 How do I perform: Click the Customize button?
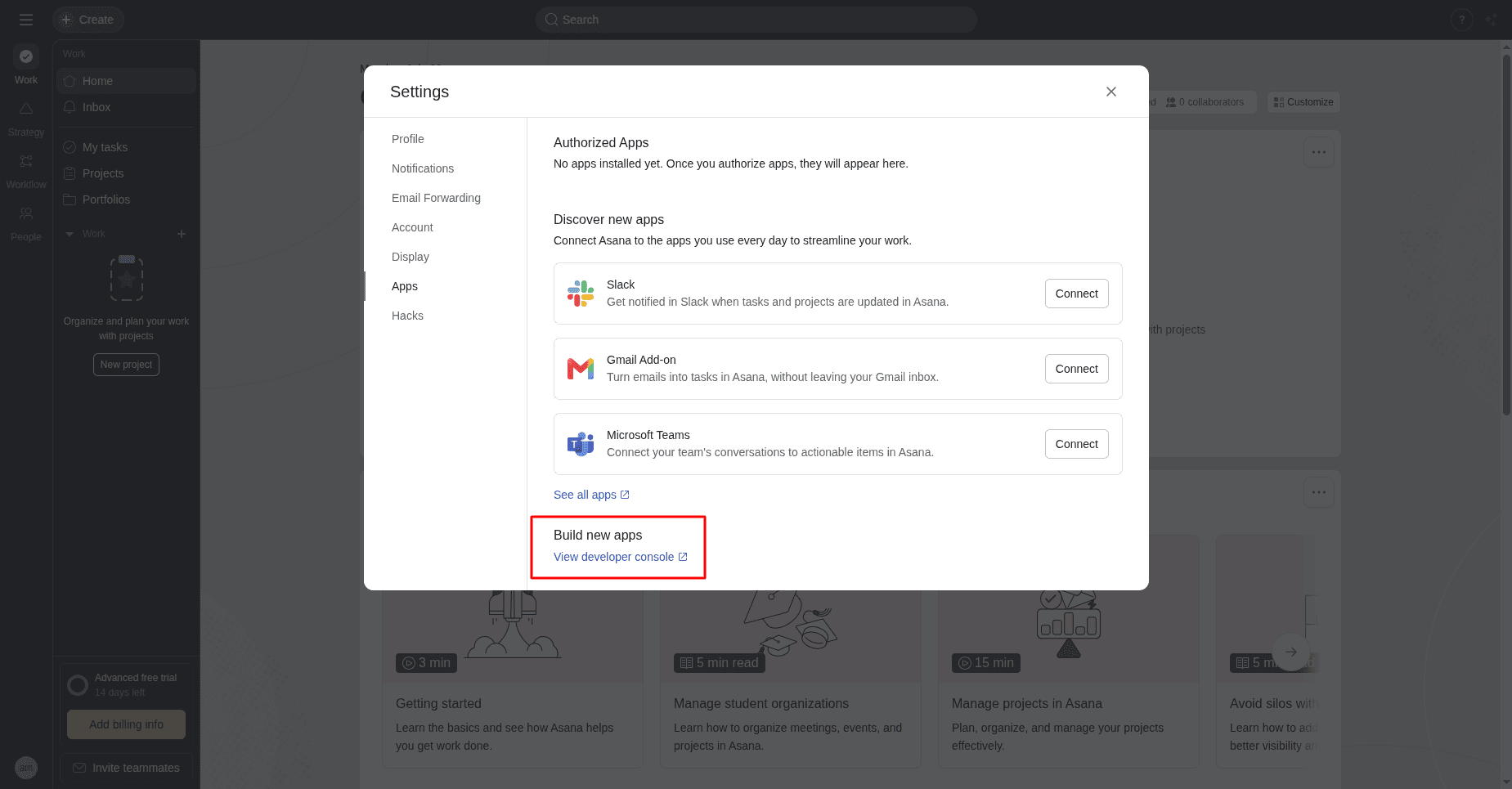pos(1303,102)
